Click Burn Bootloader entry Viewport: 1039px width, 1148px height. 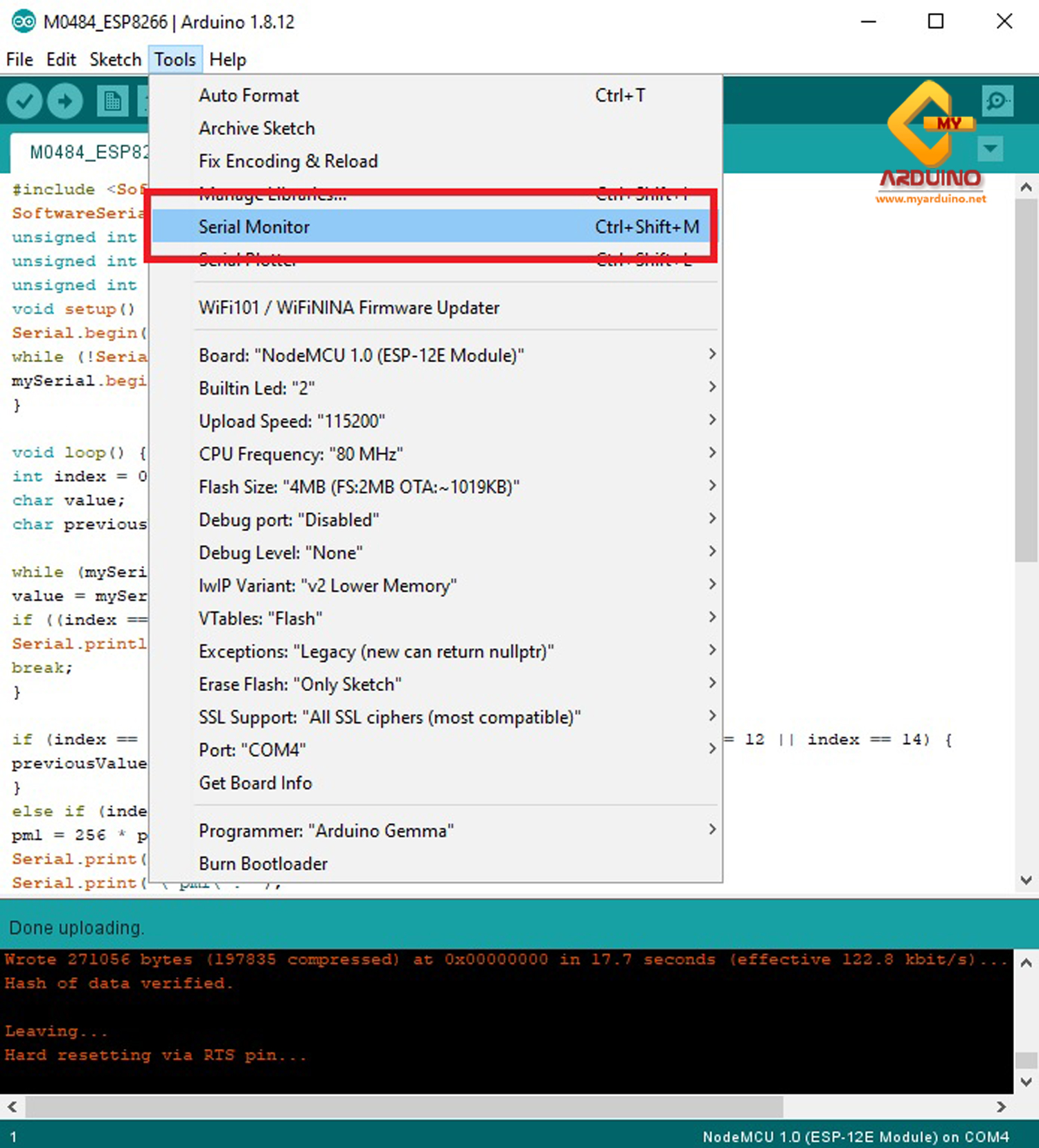[x=263, y=863]
